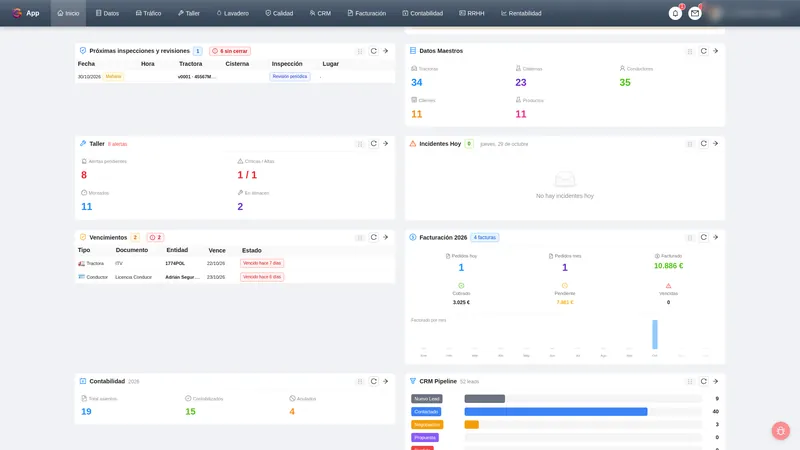Click the Negociación orange progress bar
Viewport: 800px width, 450px height.
tap(471, 424)
